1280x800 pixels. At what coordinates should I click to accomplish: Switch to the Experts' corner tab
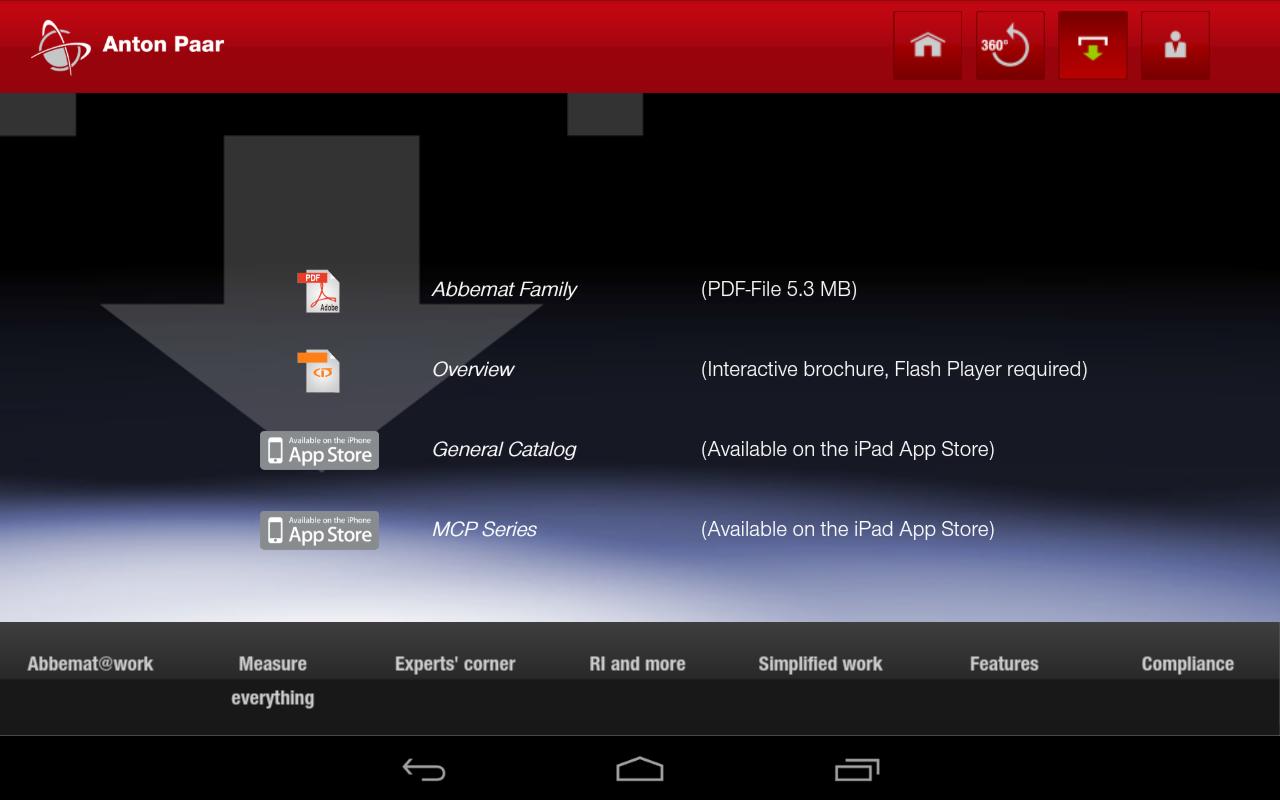point(455,664)
